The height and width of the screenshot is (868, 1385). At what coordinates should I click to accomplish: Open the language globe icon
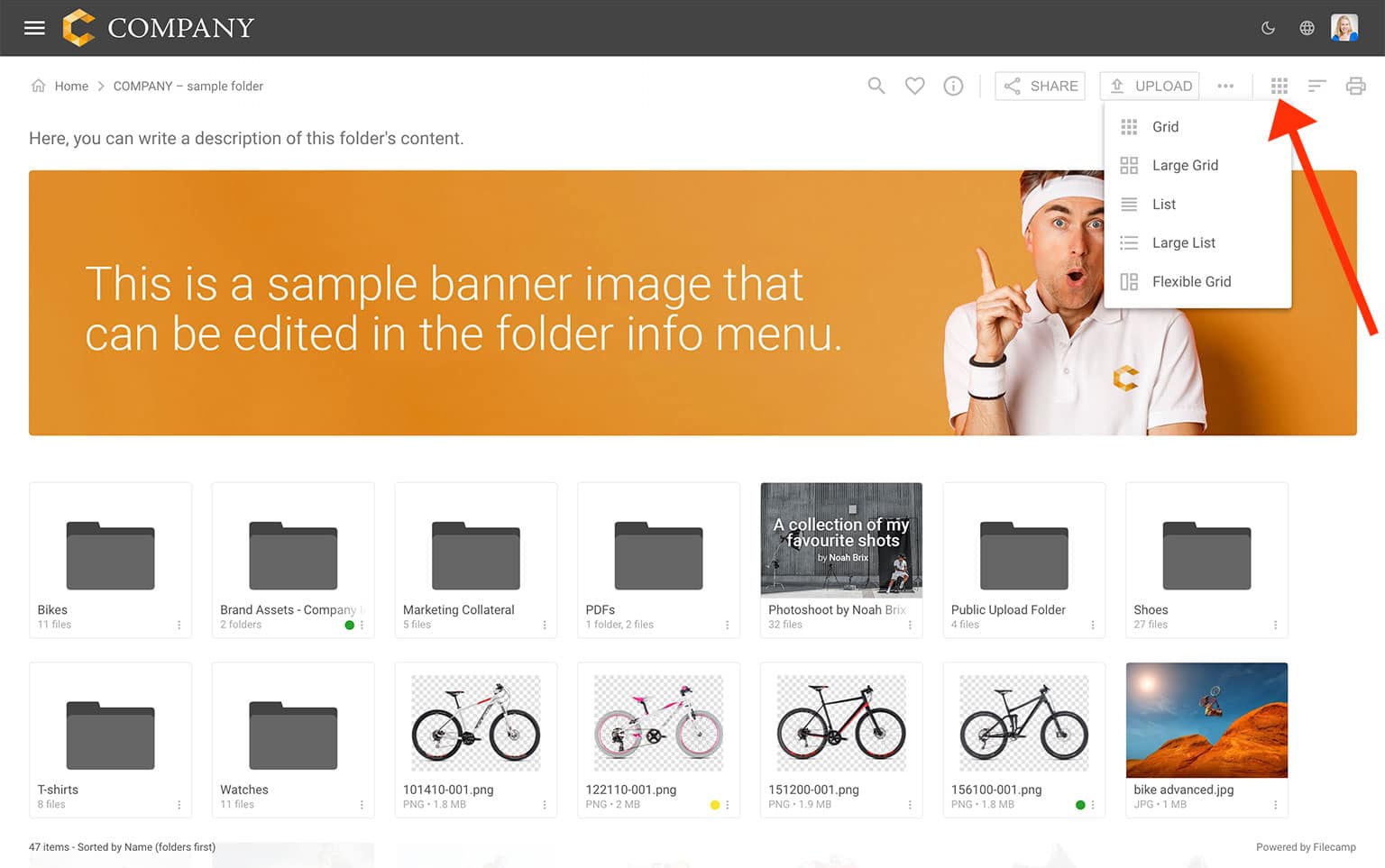pos(1307,28)
